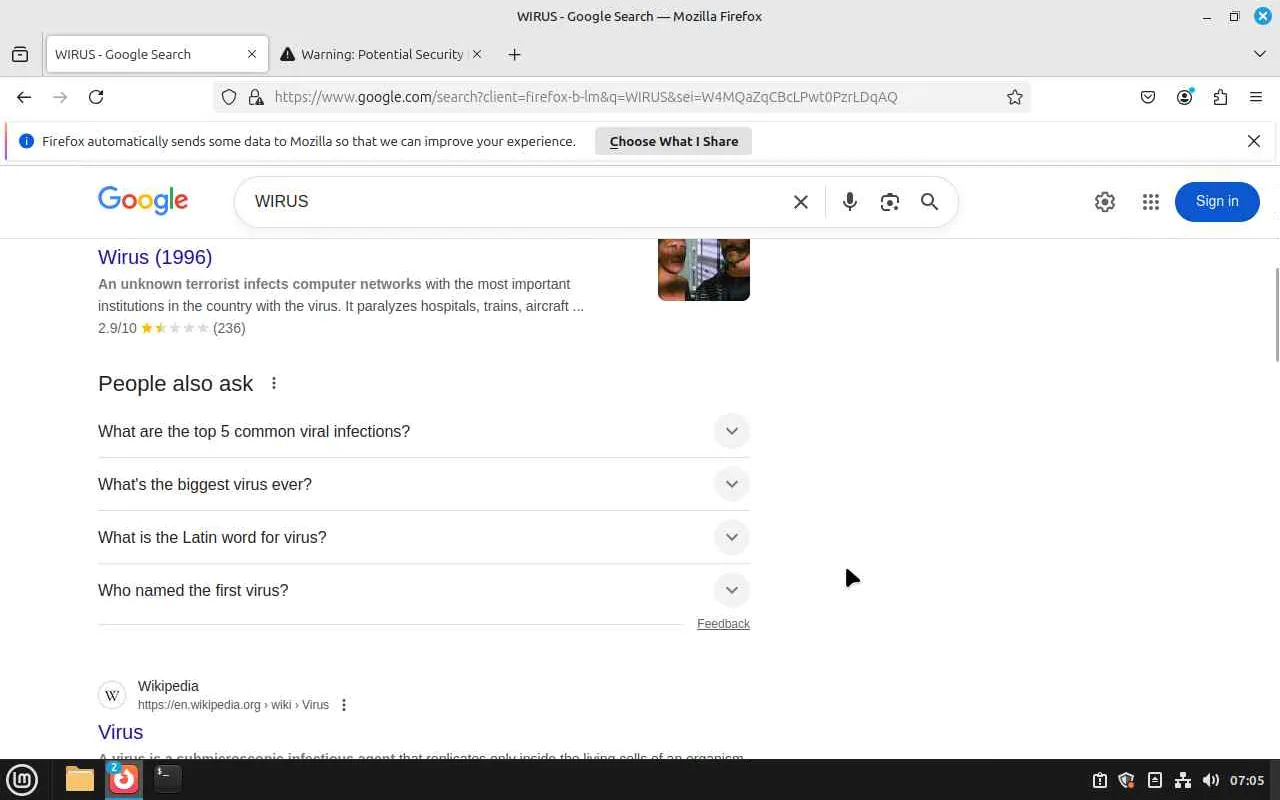
Task: Open the list all tabs dropdown
Action: pyautogui.click(x=1259, y=54)
